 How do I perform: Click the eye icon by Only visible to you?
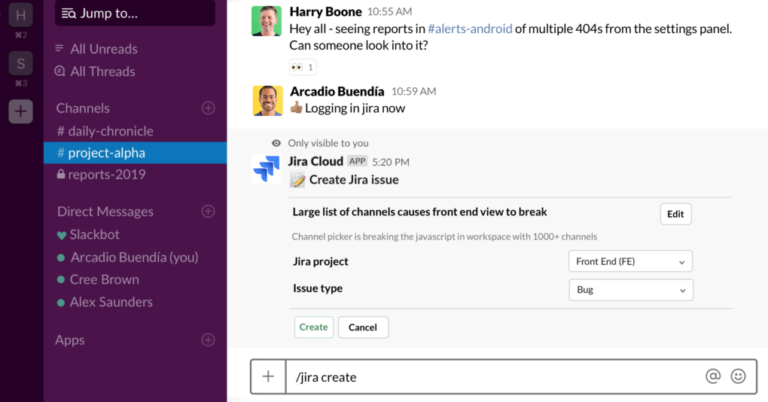coord(276,143)
